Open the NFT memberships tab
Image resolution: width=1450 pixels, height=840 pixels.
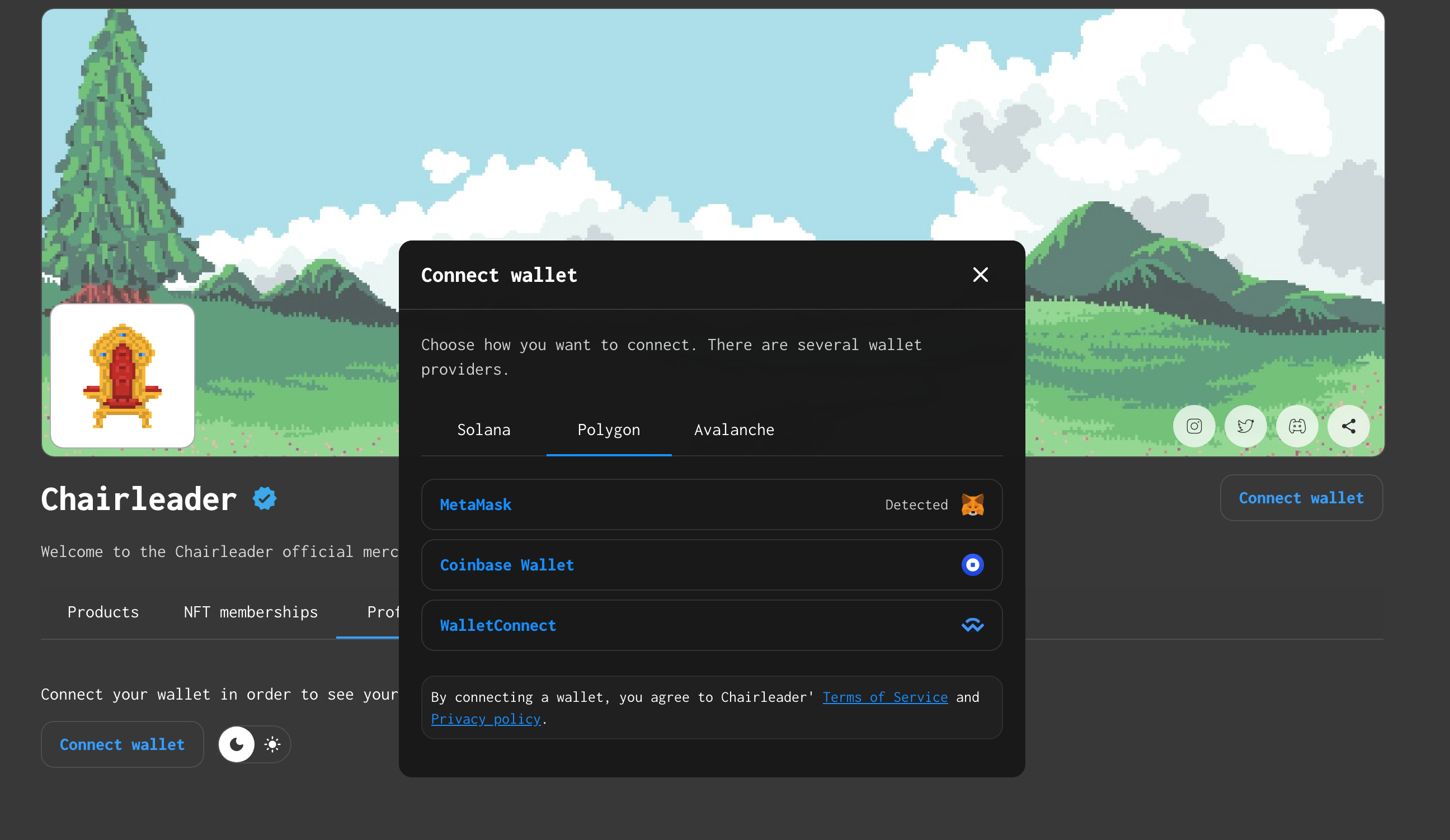pyautogui.click(x=250, y=612)
